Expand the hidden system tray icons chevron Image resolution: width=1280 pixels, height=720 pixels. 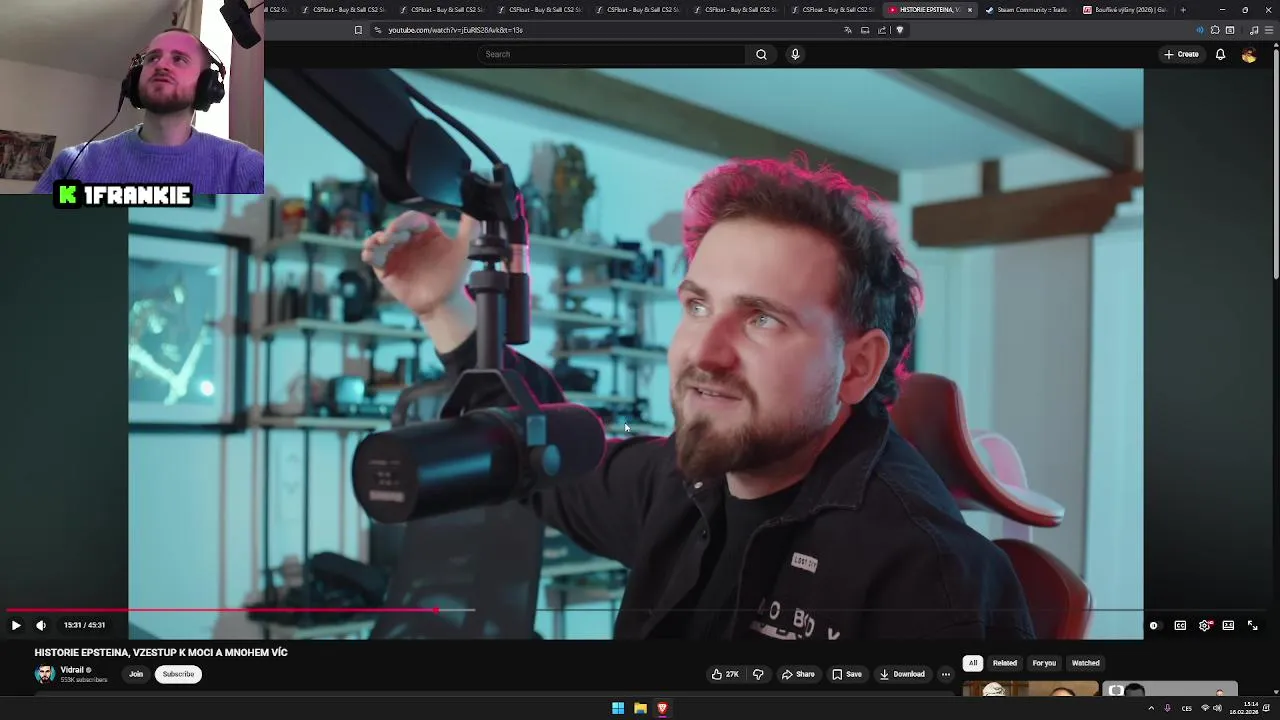pos(1151,708)
